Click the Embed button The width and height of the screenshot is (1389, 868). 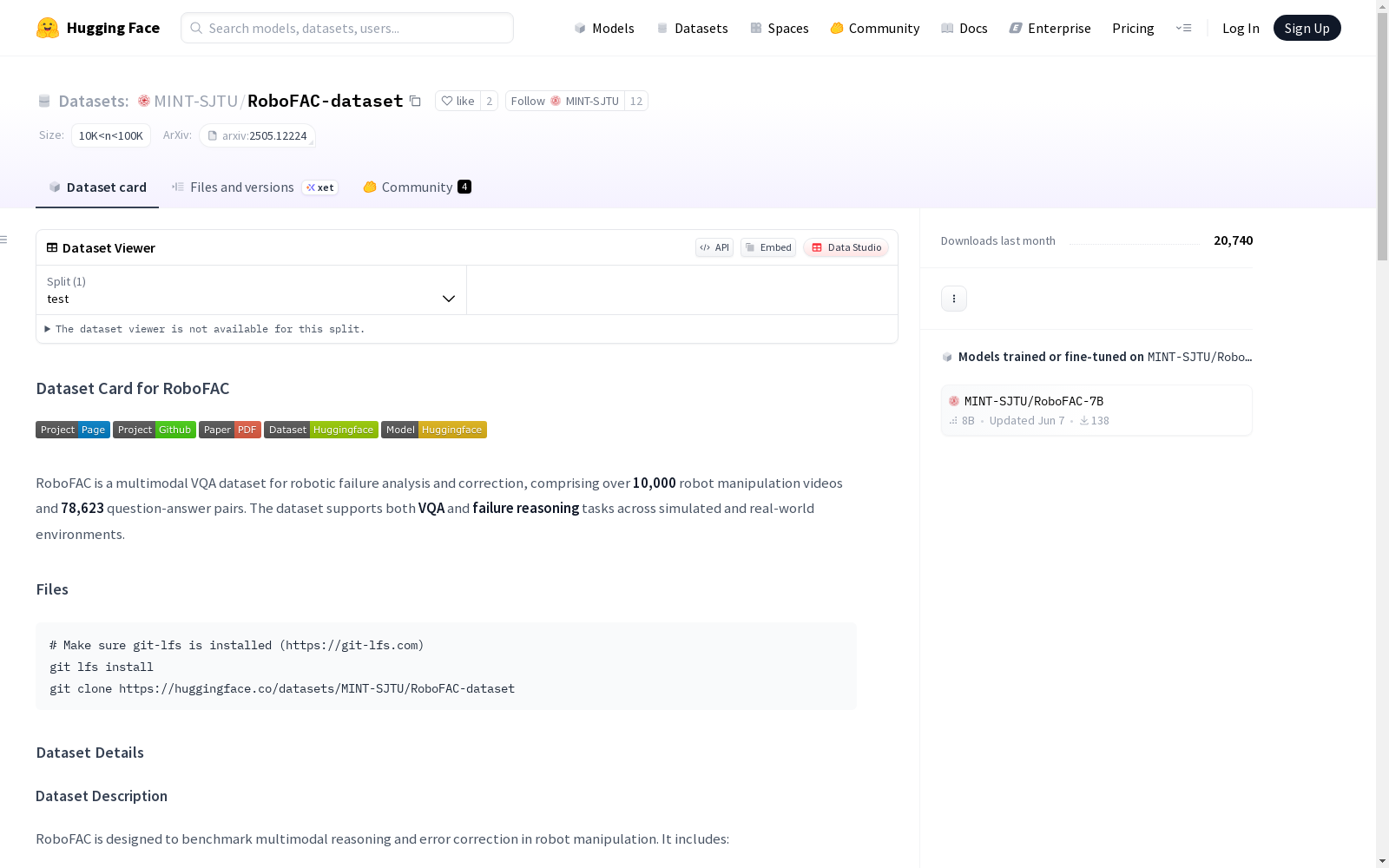tap(768, 247)
